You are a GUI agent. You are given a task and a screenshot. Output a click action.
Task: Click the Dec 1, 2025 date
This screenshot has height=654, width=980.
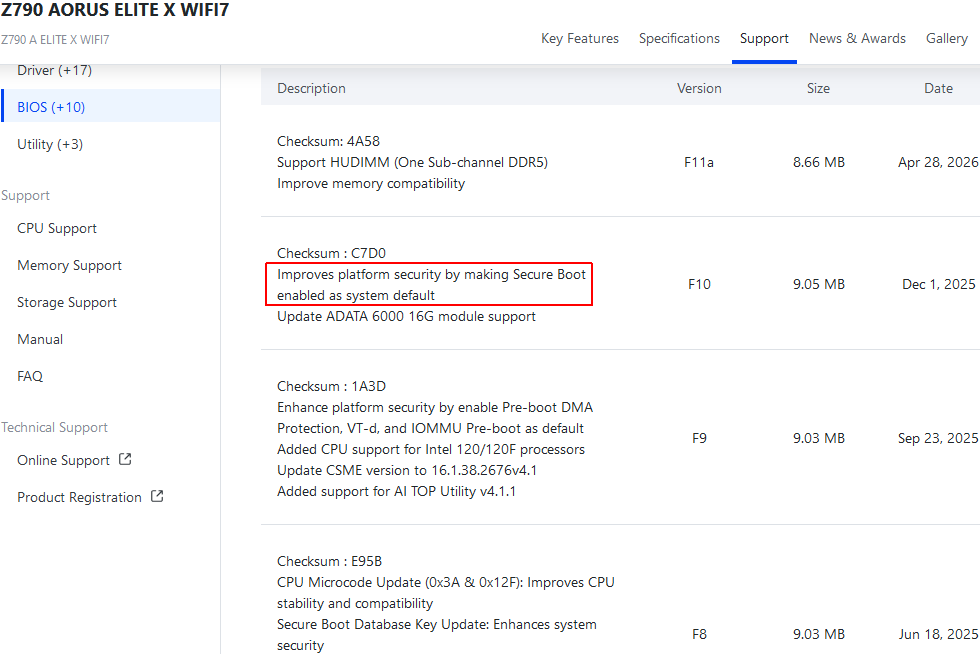pyautogui.click(x=938, y=284)
